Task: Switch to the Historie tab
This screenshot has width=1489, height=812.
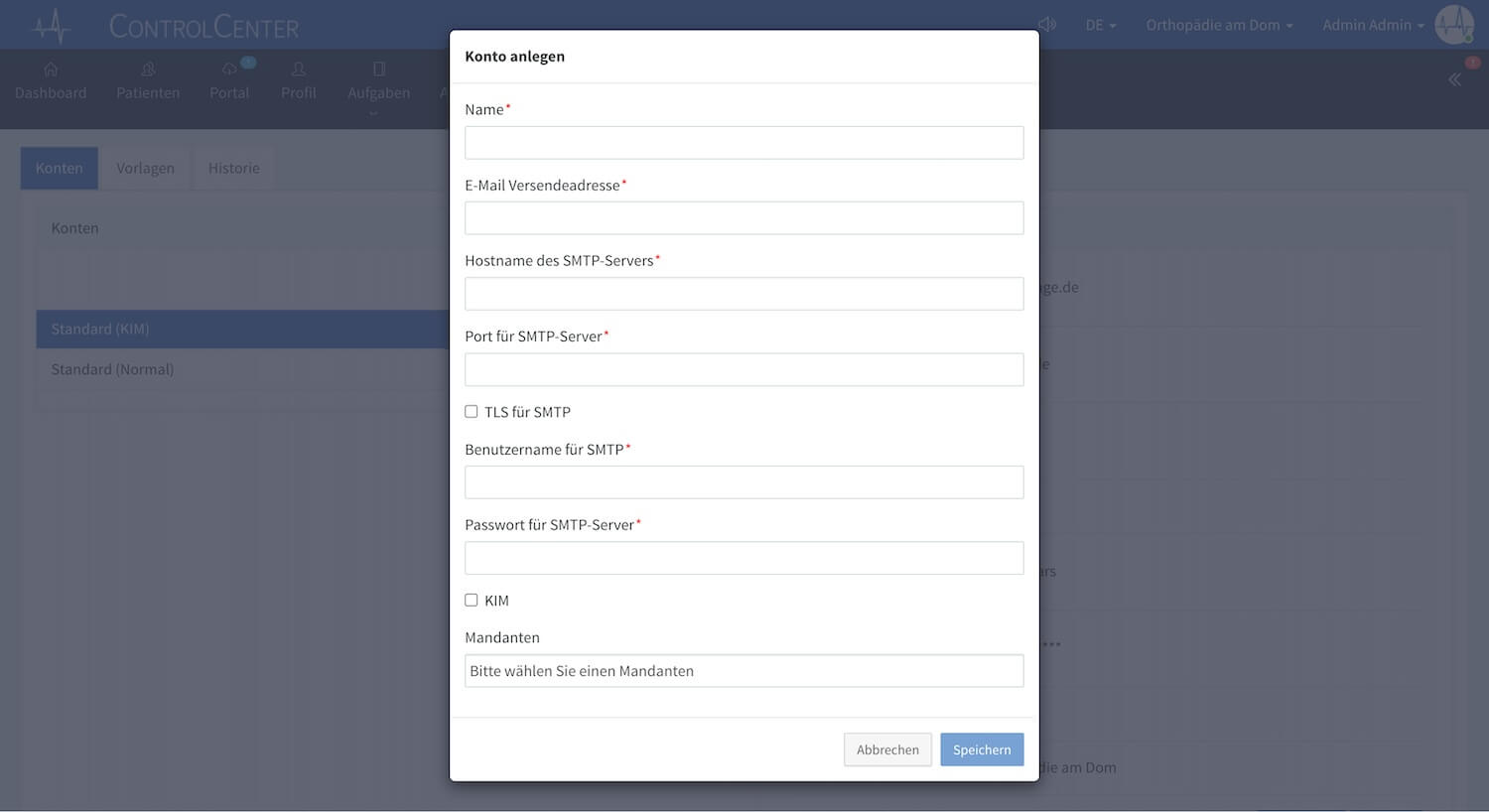Action: tap(234, 168)
